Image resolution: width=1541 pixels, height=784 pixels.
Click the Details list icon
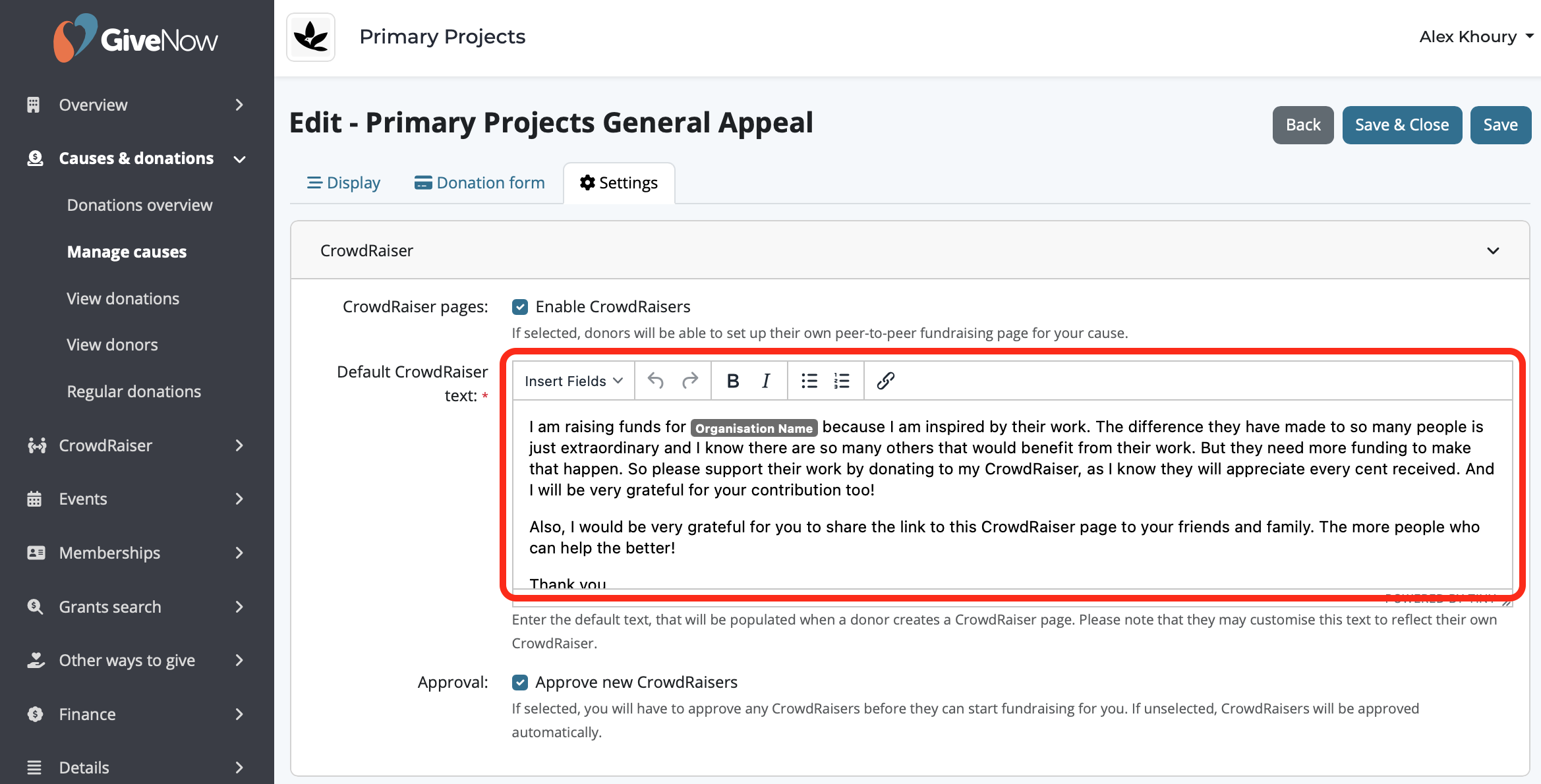coord(34,768)
